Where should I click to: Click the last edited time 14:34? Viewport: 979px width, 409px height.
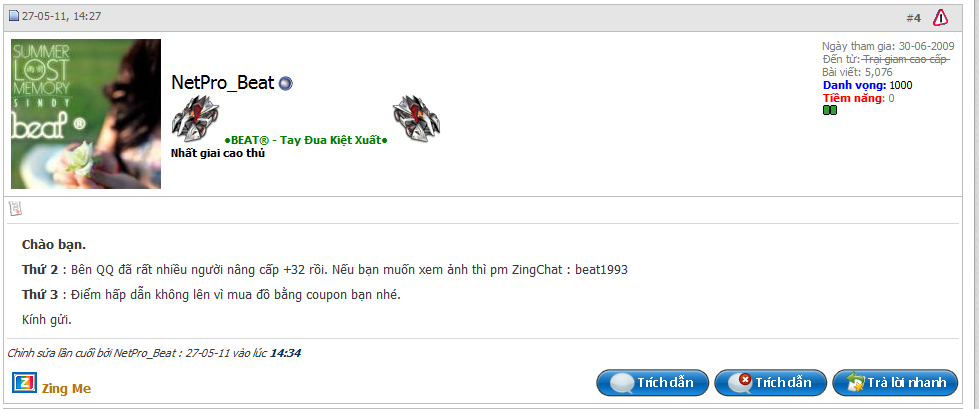(x=285, y=353)
